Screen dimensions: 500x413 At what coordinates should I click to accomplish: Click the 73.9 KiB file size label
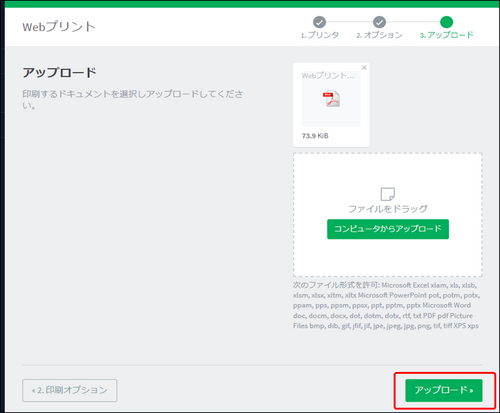click(x=315, y=136)
